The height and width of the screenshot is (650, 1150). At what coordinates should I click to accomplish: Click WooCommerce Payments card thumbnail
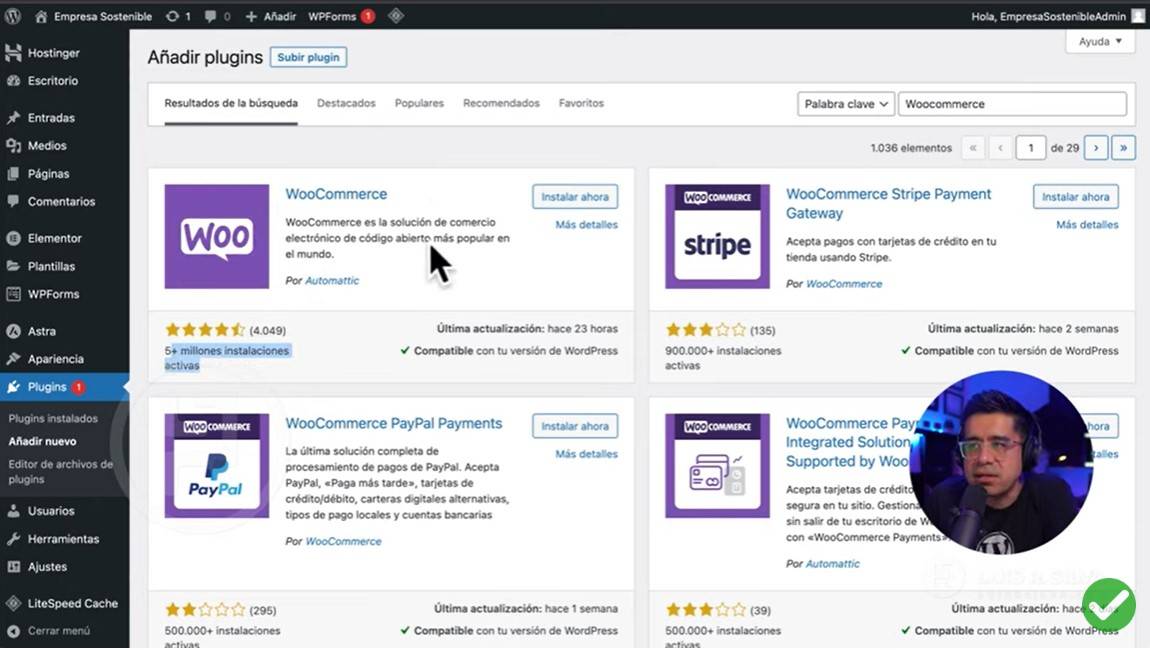717,465
